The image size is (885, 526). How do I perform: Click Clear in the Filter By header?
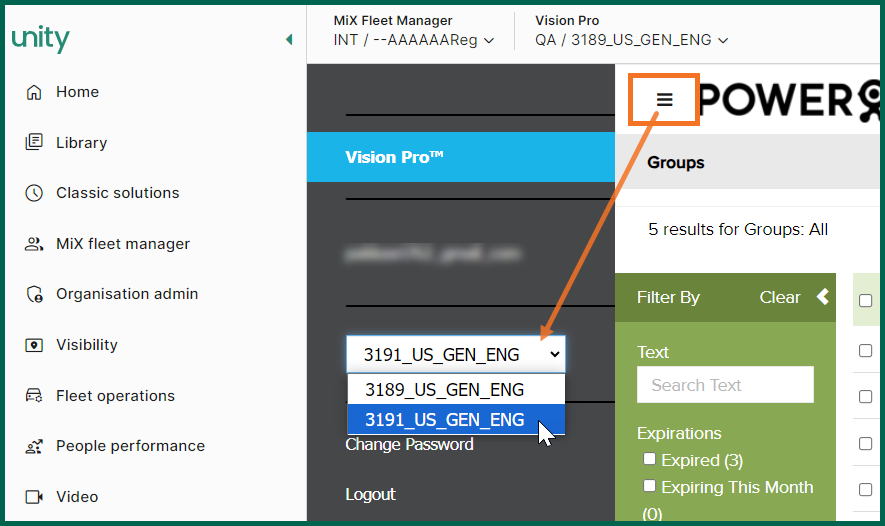point(779,297)
